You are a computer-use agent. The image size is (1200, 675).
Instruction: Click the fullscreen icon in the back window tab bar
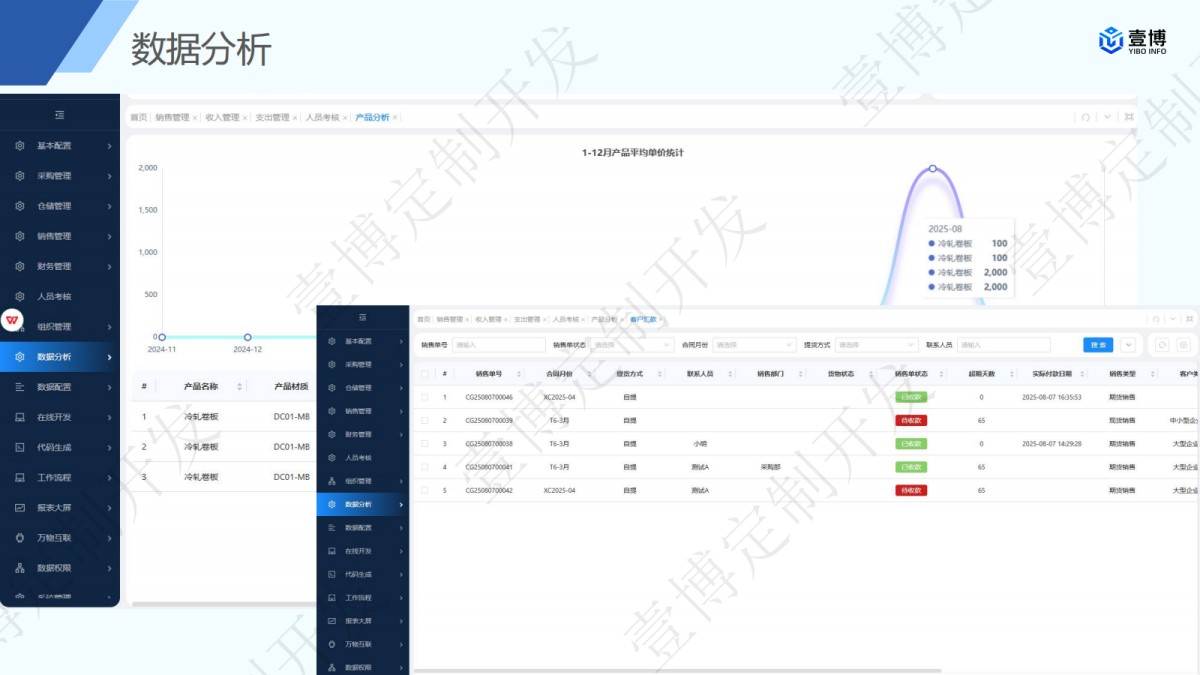click(x=1129, y=117)
